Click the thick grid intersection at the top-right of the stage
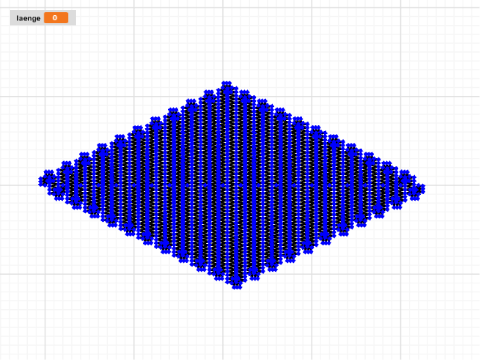 pos(401,8)
